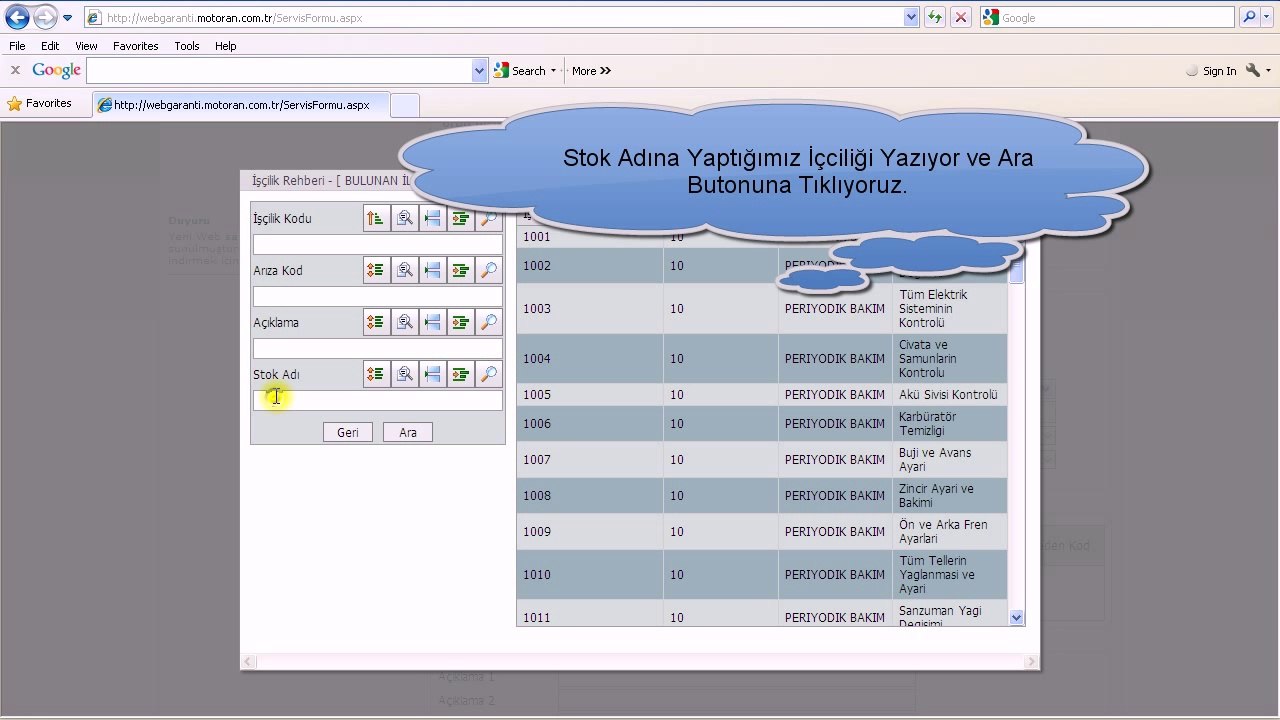Viewport: 1280px width, 720px height.
Task: Click the dialog's horizontal scrollbar right arrow
Action: pyautogui.click(x=1030, y=662)
